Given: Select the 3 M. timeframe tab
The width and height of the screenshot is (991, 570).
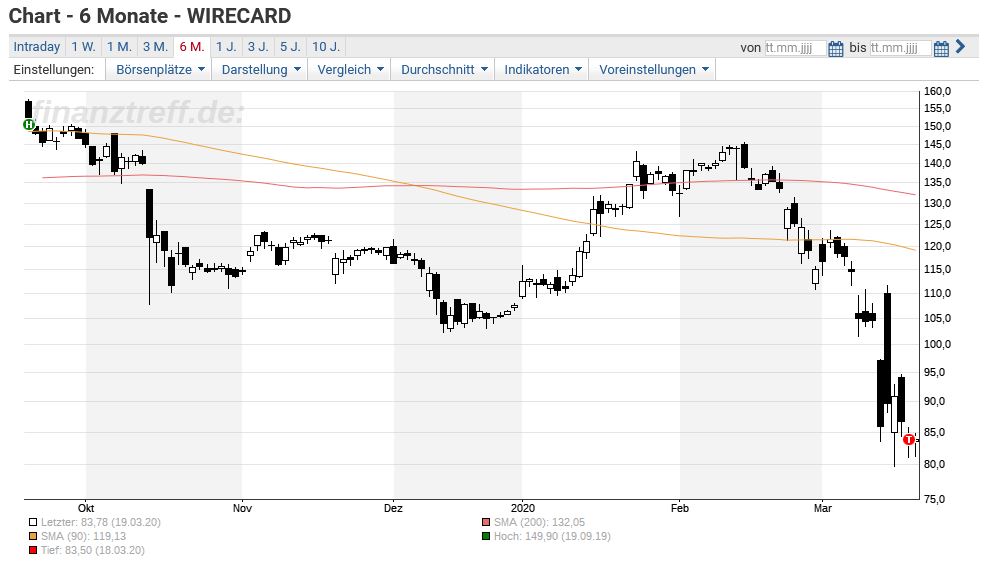Looking at the screenshot, I should click(x=155, y=47).
